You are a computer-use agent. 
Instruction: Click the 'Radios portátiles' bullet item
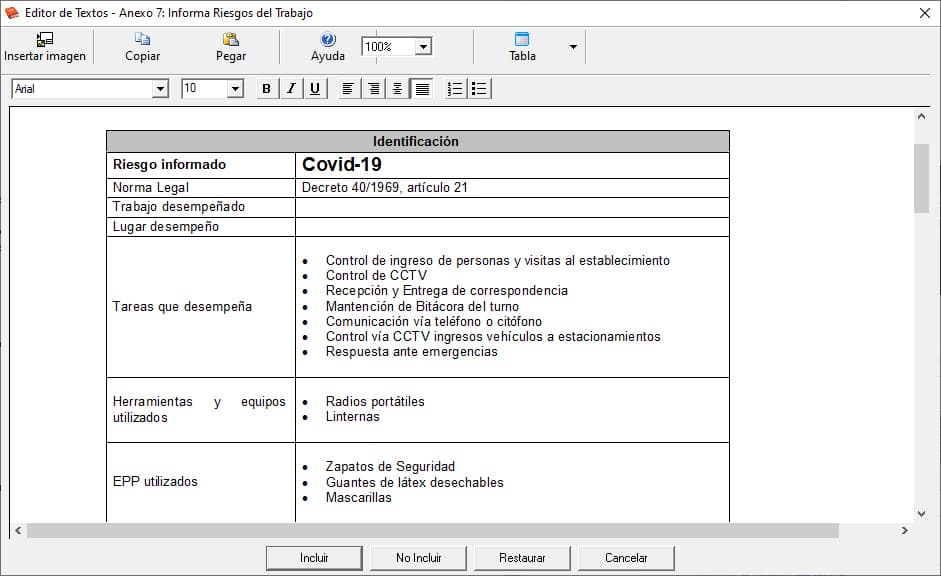[375, 401]
